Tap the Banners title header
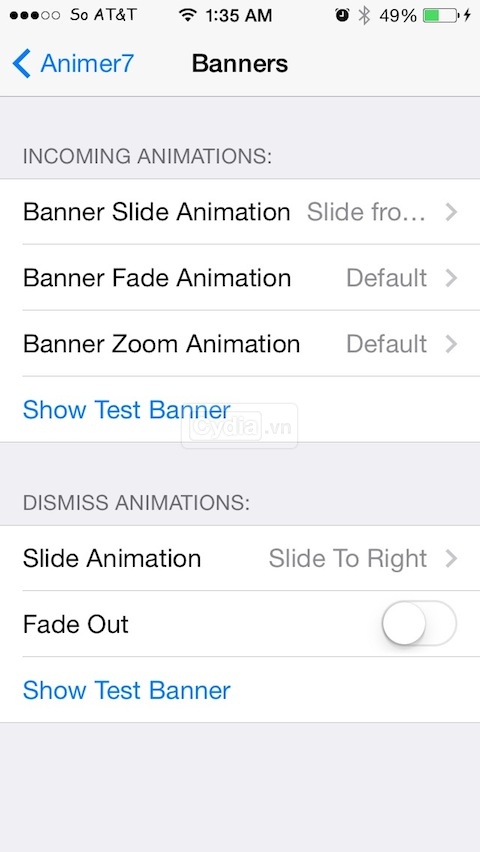The image size is (480, 852). [240, 64]
